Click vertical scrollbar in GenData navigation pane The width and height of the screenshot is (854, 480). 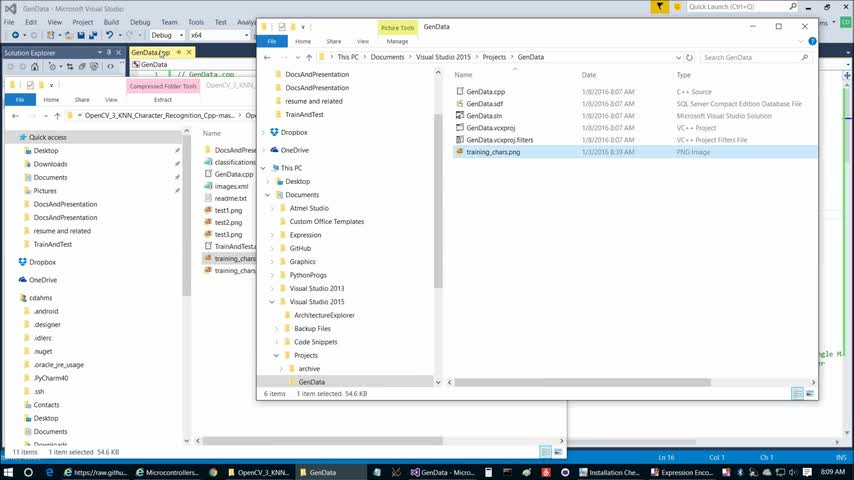click(438, 200)
